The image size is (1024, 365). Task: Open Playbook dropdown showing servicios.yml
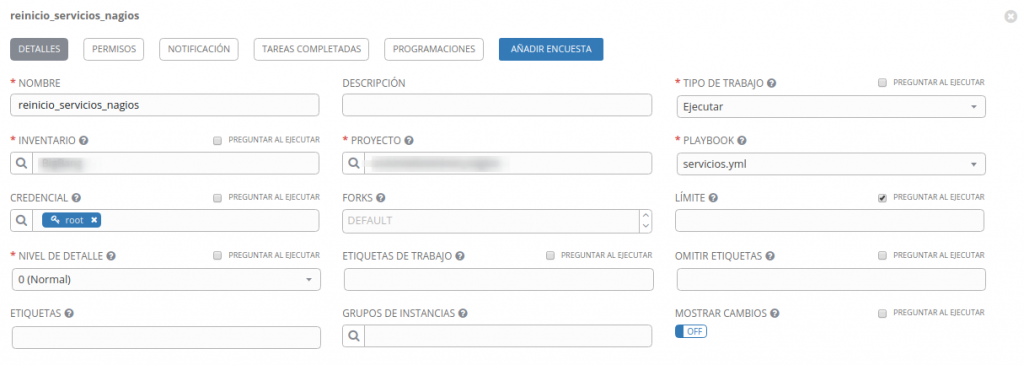(x=831, y=164)
